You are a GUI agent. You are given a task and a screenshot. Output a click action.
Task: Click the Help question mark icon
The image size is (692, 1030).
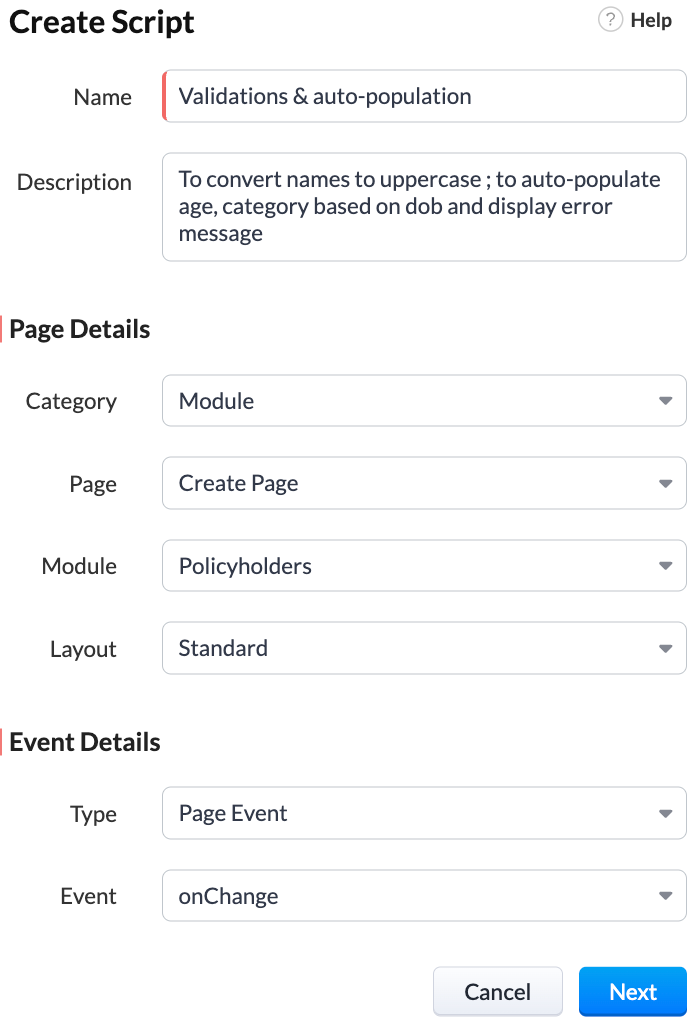pyautogui.click(x=609, y=19)
